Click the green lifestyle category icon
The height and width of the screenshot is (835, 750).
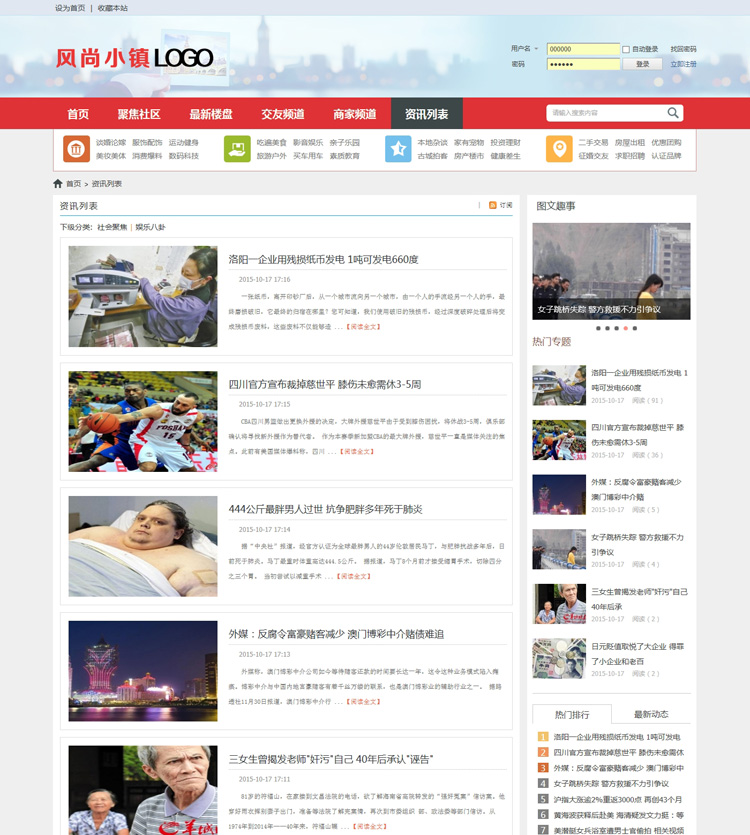point(237,149)
